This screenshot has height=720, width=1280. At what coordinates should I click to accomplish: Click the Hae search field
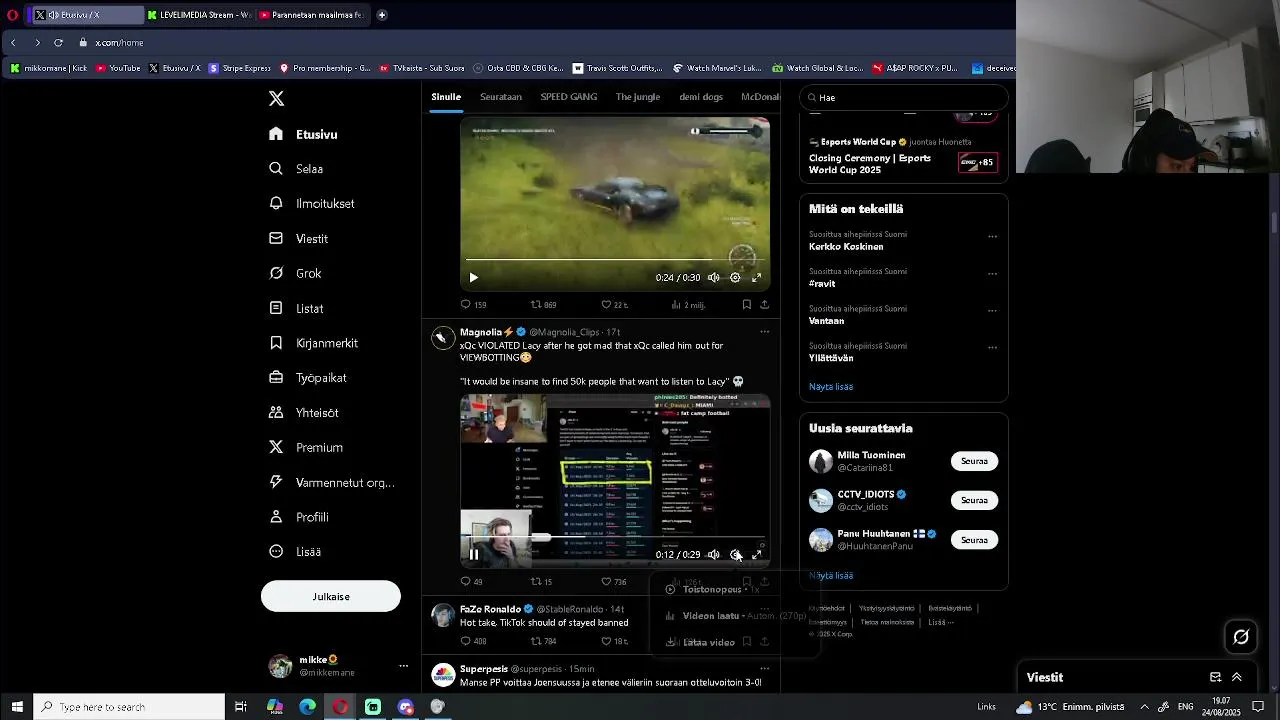click(x=904, y=97)
